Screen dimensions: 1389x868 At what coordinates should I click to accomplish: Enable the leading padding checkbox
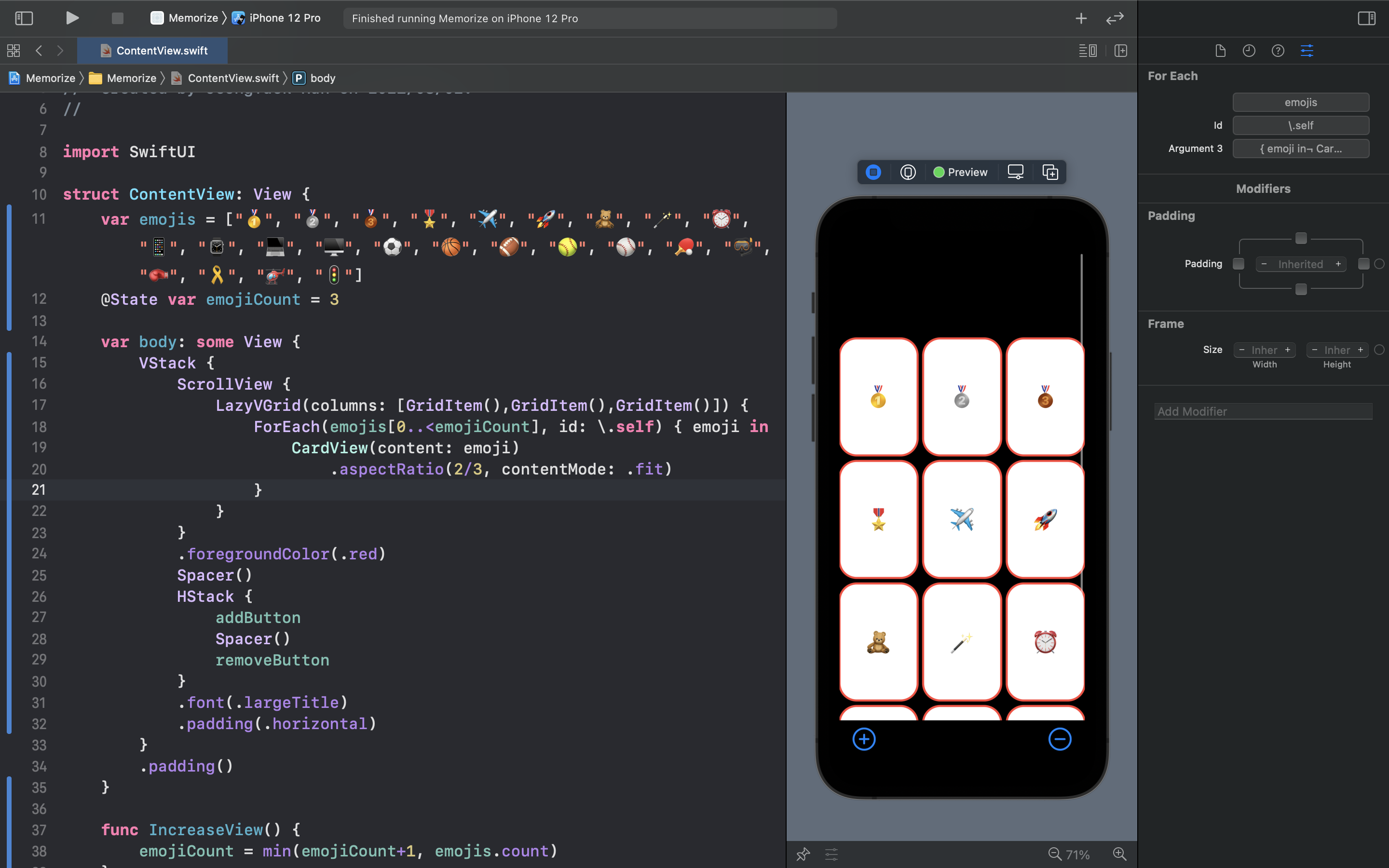point(1239,263)
